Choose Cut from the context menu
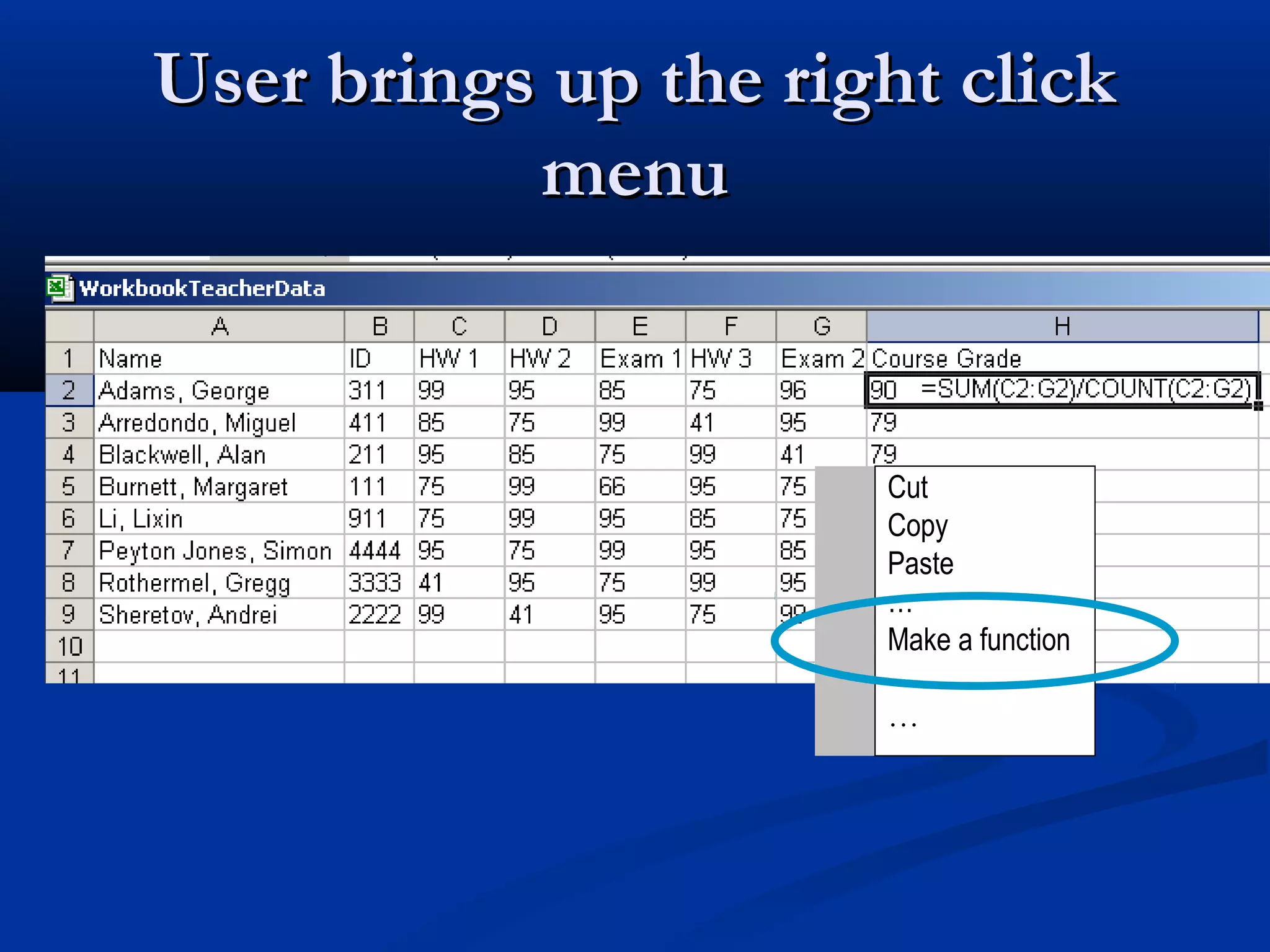1270x952 pixels. pyautogui.click(x=907, y=487)
